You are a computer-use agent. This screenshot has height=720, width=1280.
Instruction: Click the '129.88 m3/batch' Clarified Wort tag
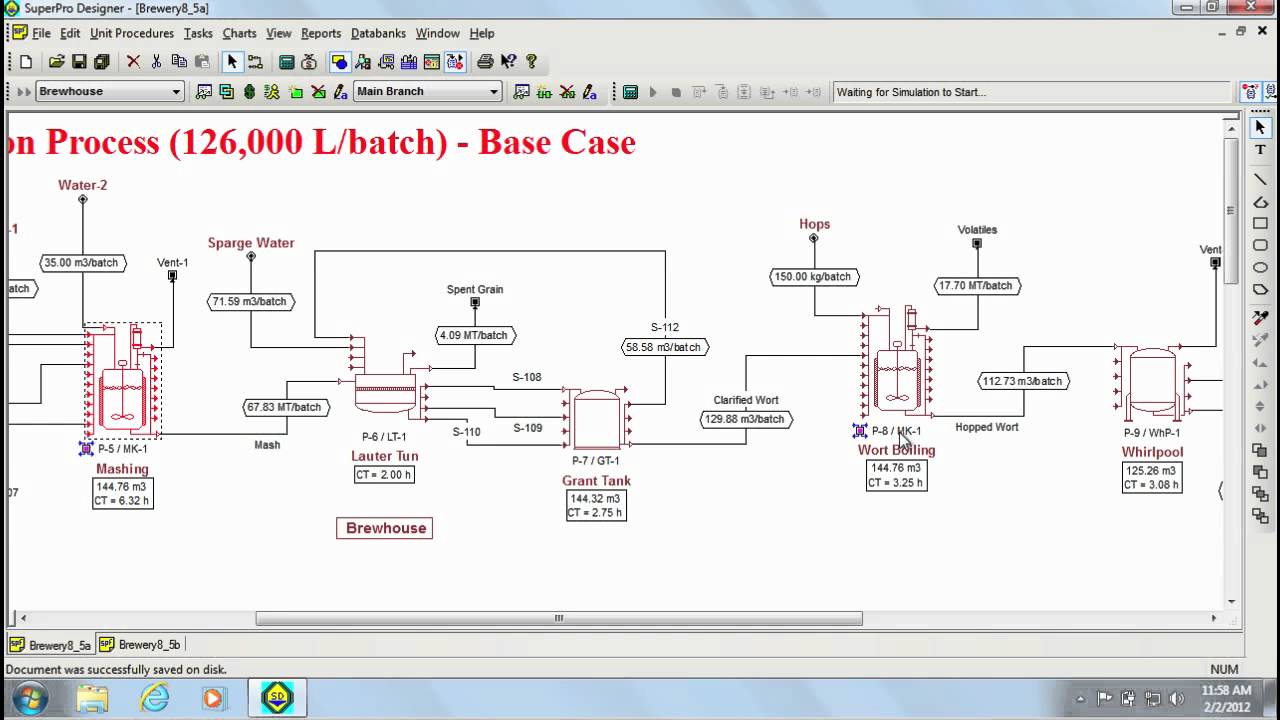(746, 419)
